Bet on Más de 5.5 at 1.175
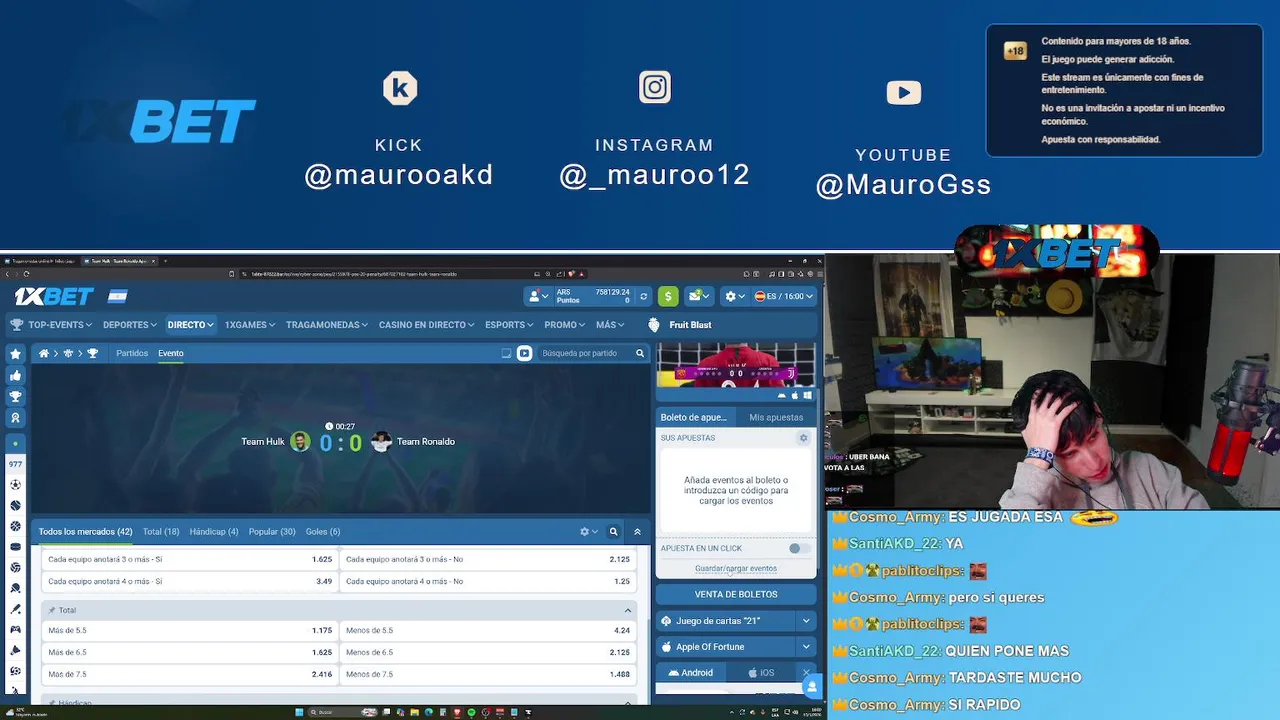Screen dimensions: 1280x720 [x=190, y=631]
